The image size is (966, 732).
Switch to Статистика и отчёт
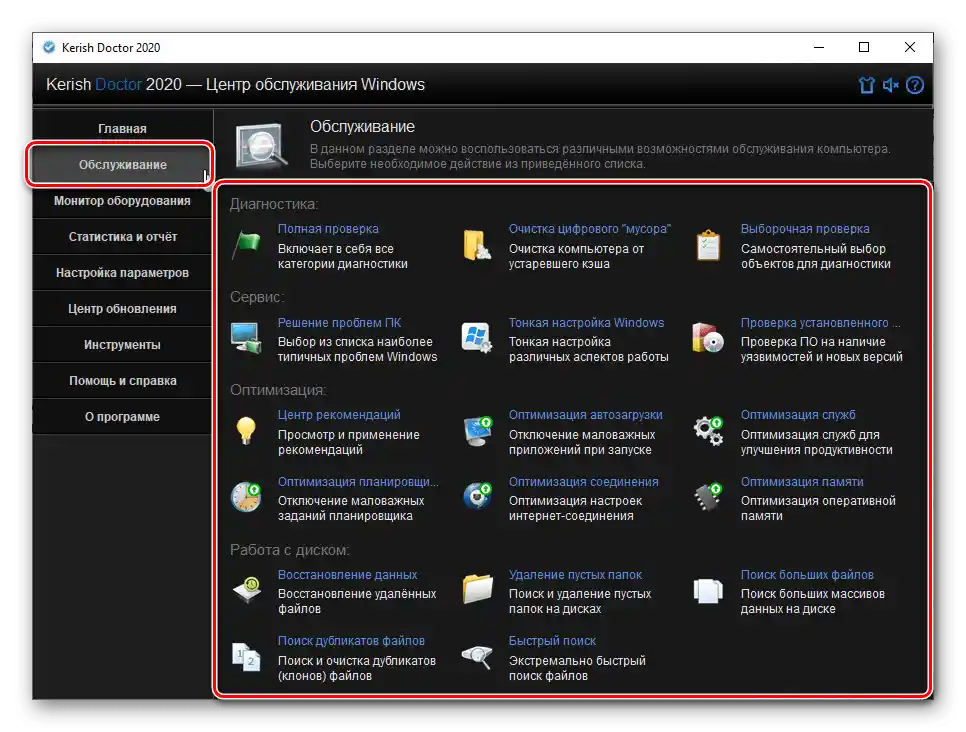point(122,237)
